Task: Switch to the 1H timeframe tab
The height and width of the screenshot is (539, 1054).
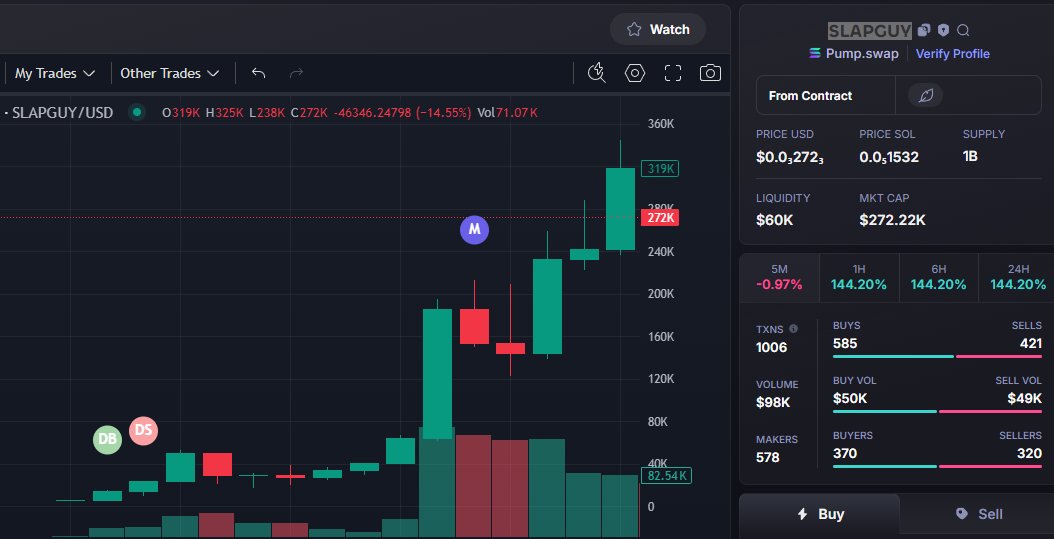Action: [x=859, y=277]
